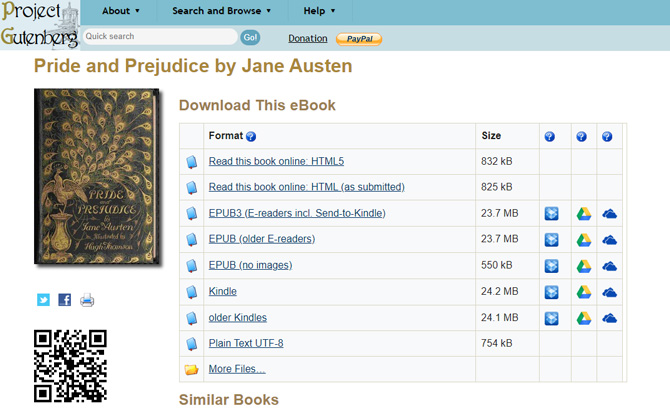Click the printer icon
This screenshot has height=412, width=670.
[87, 300]
